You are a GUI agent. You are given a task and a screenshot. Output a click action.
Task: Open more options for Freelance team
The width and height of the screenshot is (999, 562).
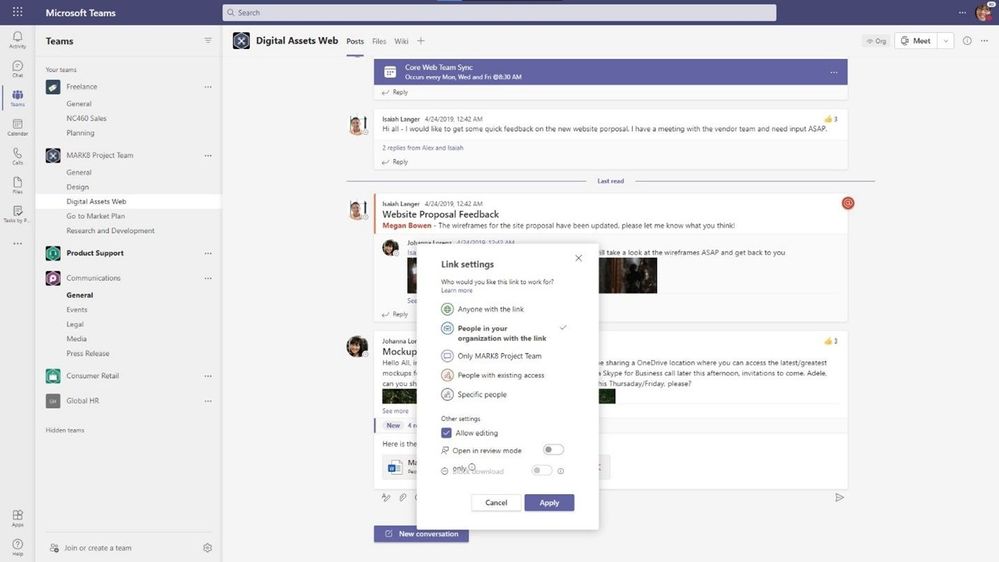208,87
